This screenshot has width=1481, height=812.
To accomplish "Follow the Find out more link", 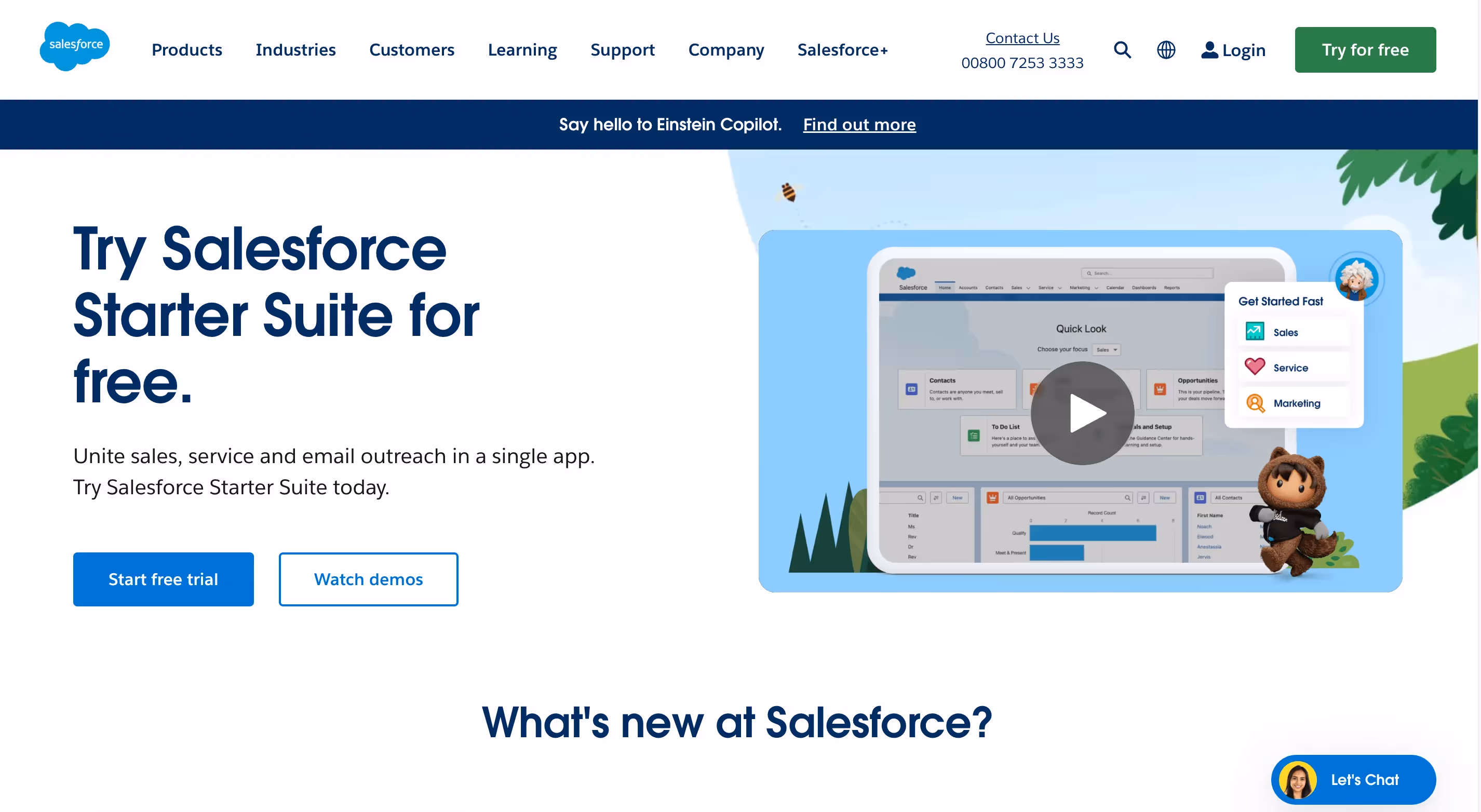I will point(859,124).
